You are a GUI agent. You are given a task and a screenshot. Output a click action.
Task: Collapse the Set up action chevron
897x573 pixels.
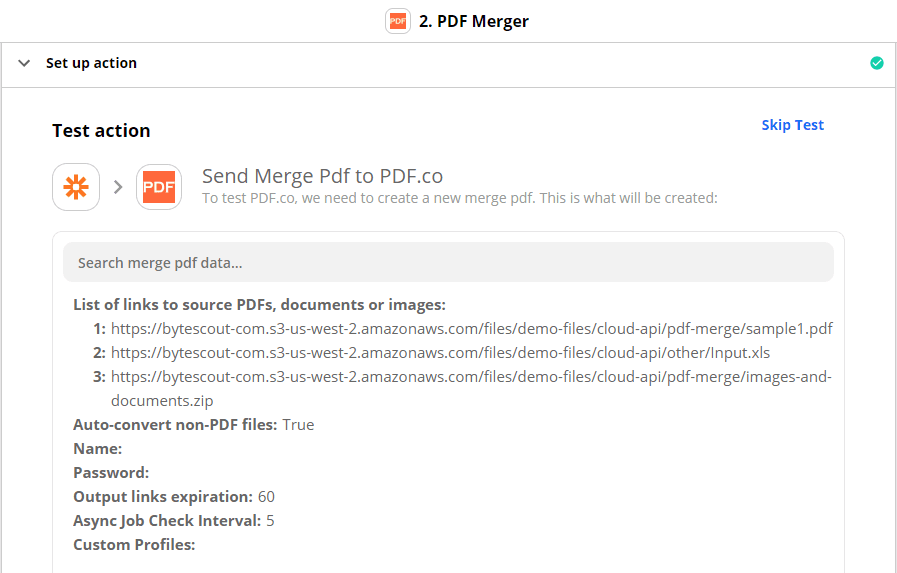click(24, 63)
